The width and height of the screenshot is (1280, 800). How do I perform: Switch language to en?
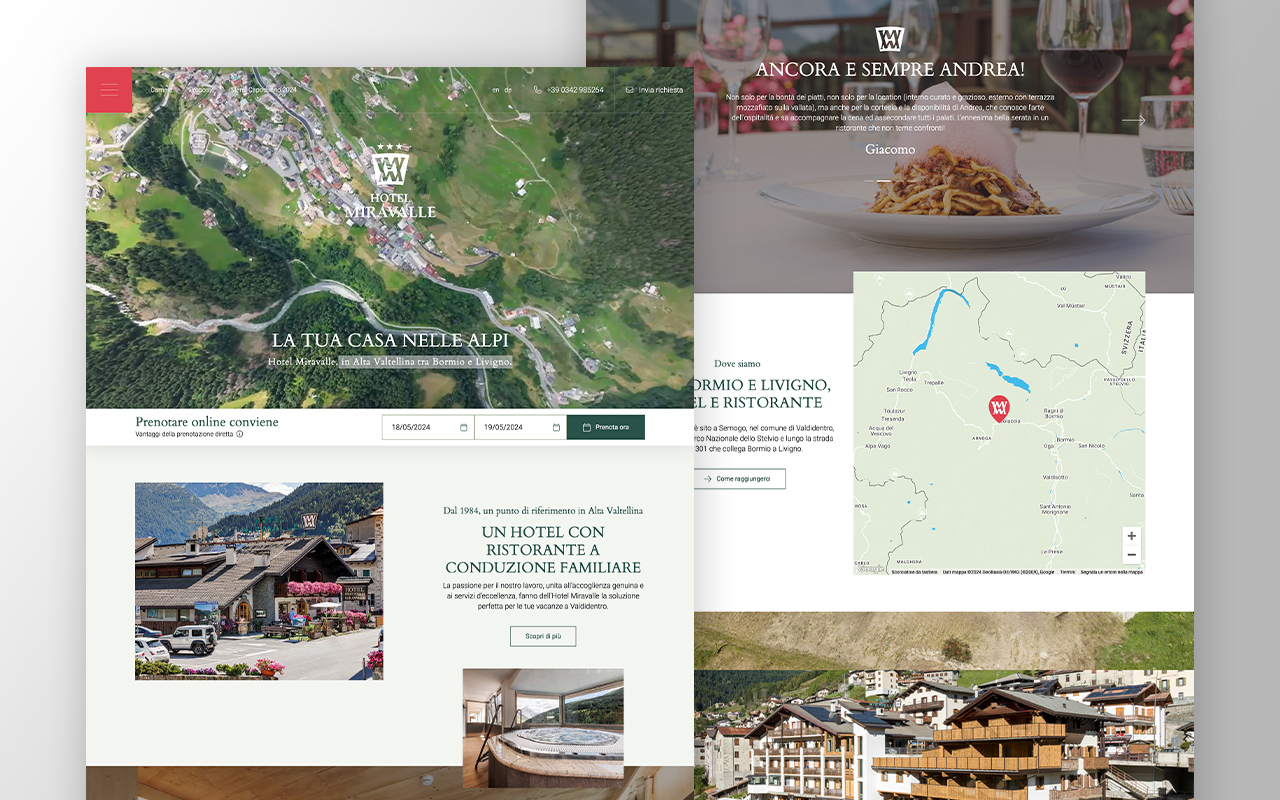pos(495,90)
